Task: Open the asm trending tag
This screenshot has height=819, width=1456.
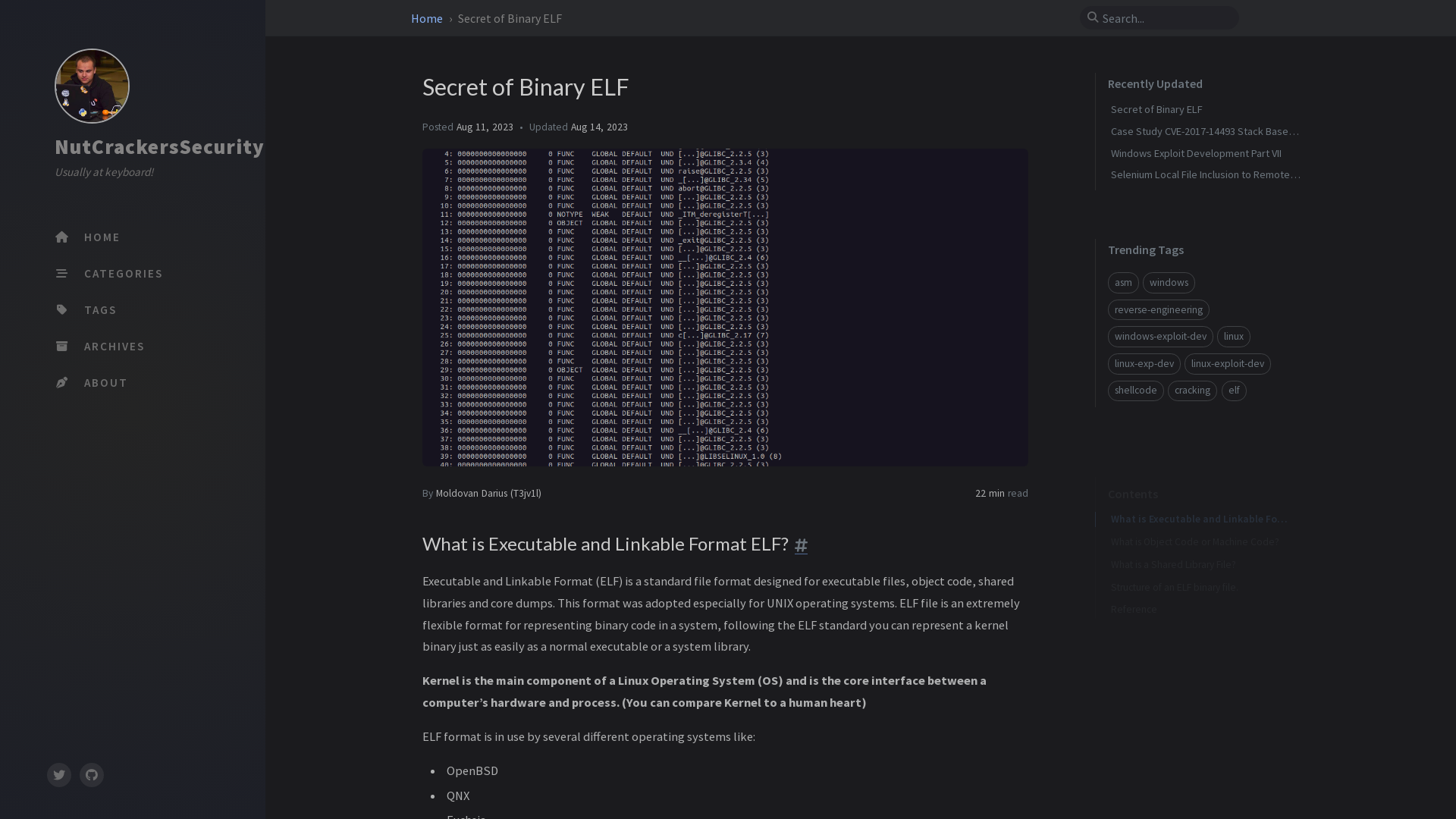Action: 1123,282
